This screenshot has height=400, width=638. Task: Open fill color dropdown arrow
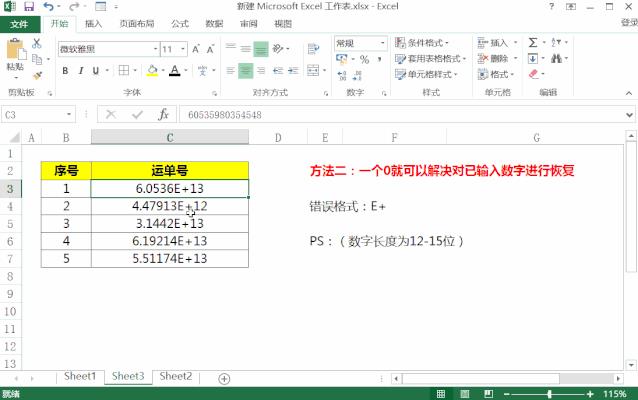163,71
